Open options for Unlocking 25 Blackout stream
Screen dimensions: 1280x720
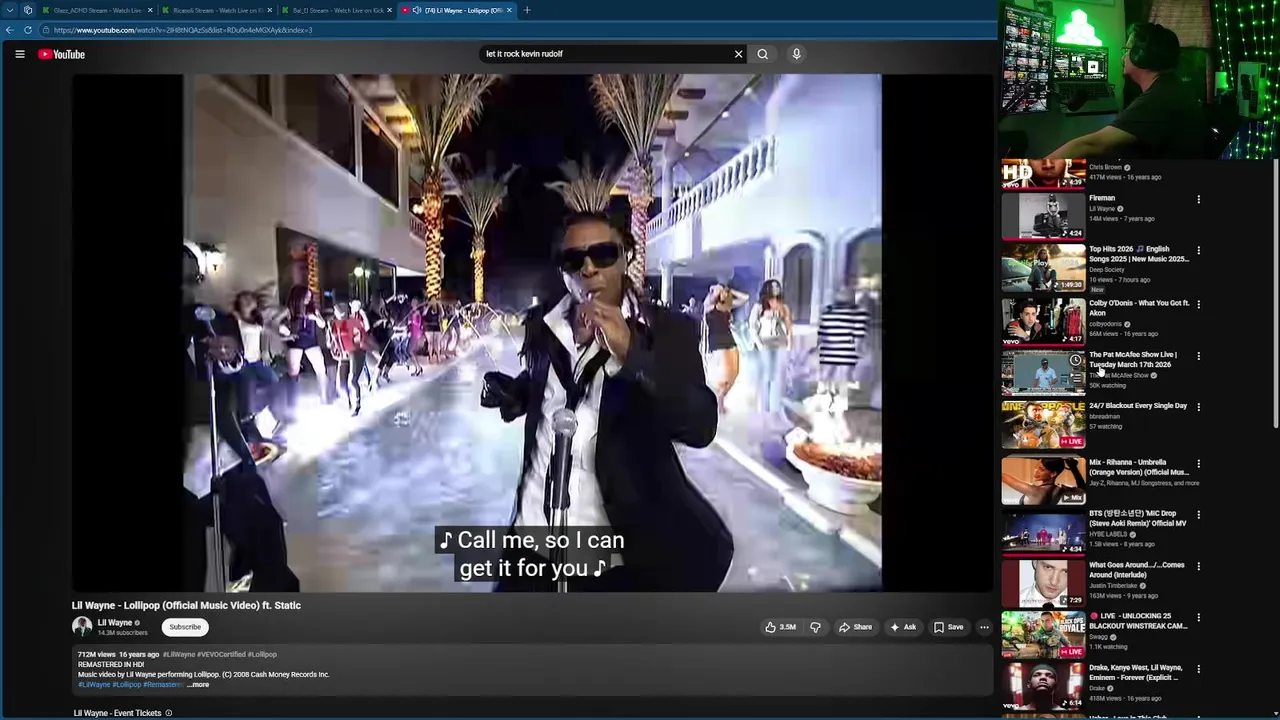click(1198, 617)
